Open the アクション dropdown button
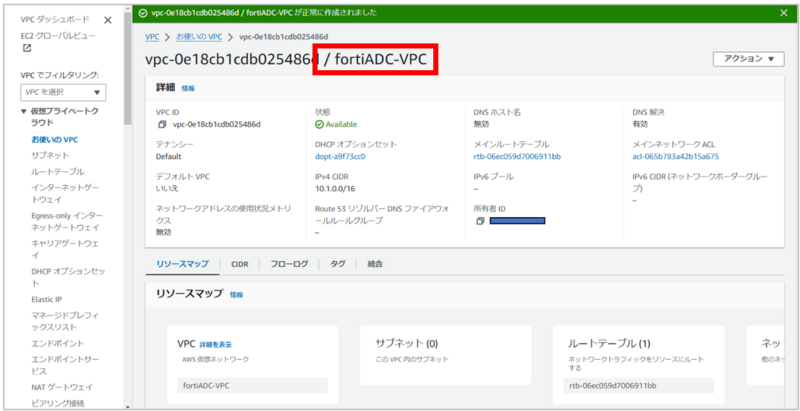Image resolution: width=800 pixels, height=411 pixels. tap(748, 59)
